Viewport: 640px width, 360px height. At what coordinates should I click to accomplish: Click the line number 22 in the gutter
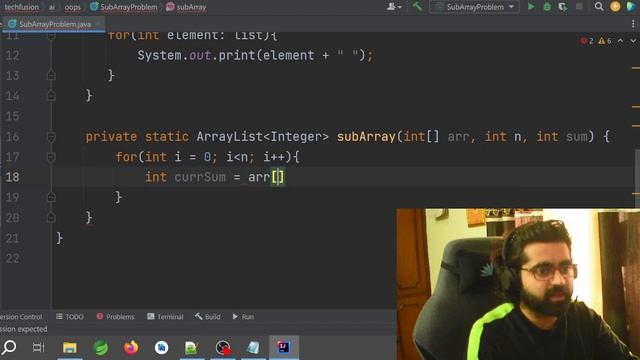(x=13, y=258)
